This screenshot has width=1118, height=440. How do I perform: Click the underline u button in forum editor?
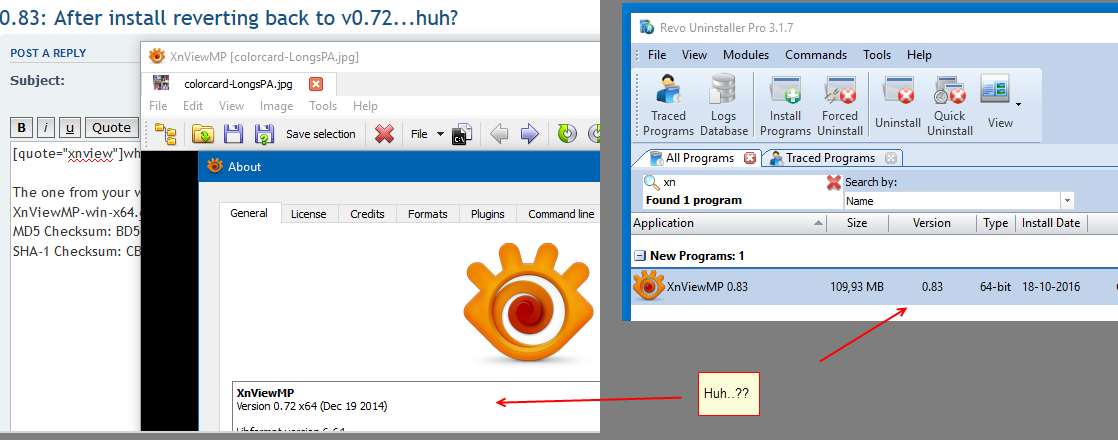coord(70,128)
